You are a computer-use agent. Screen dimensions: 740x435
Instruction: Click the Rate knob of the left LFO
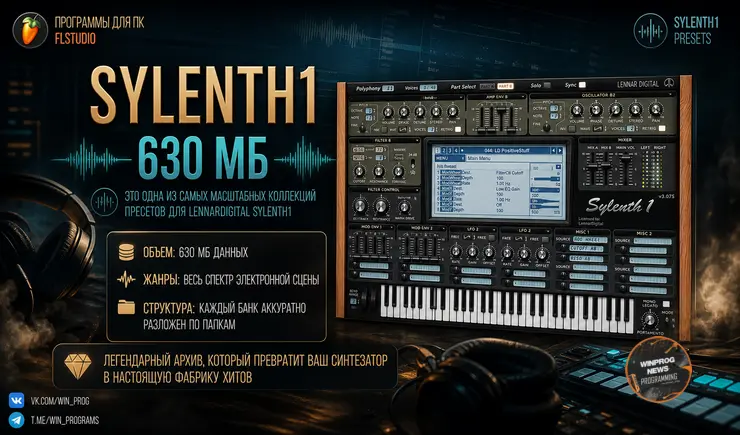[x=456, y=251]
